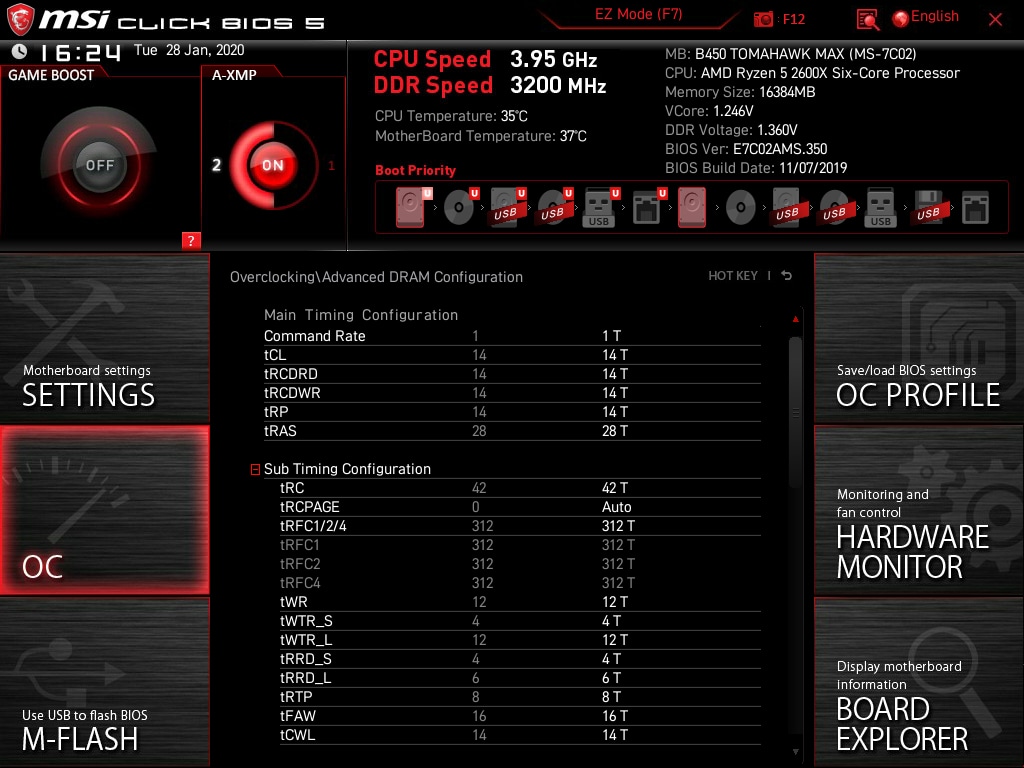
Task: Select the tRCDWR row label
Action: tap(292, 392)
